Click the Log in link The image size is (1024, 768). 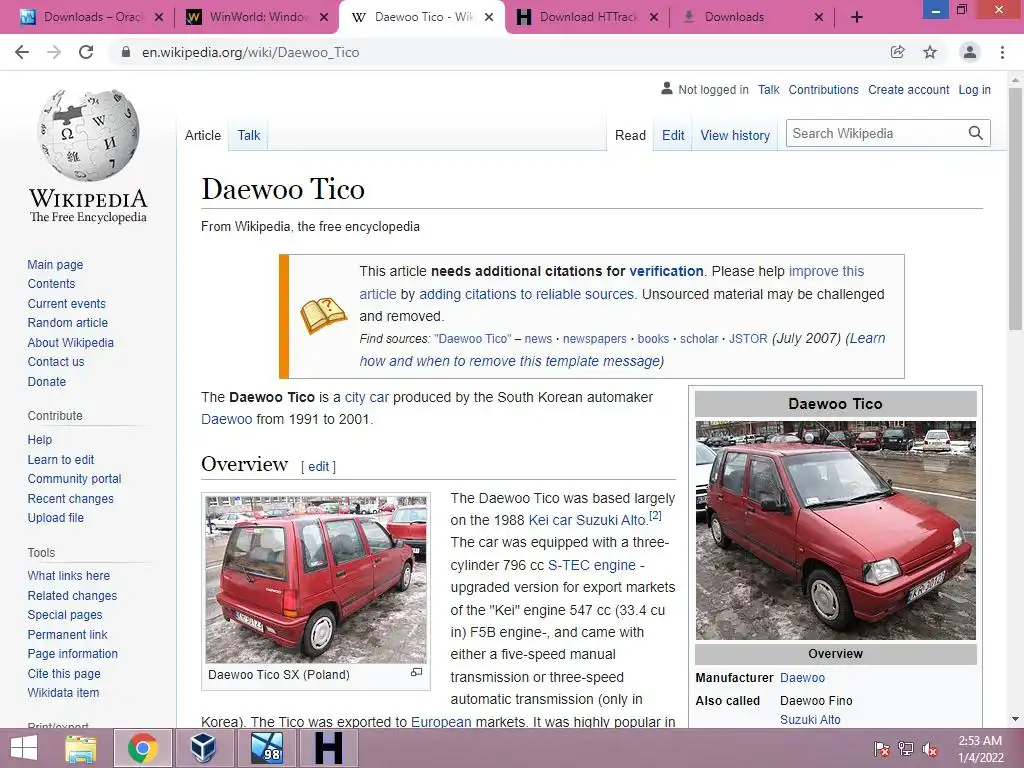click(974, 89)
